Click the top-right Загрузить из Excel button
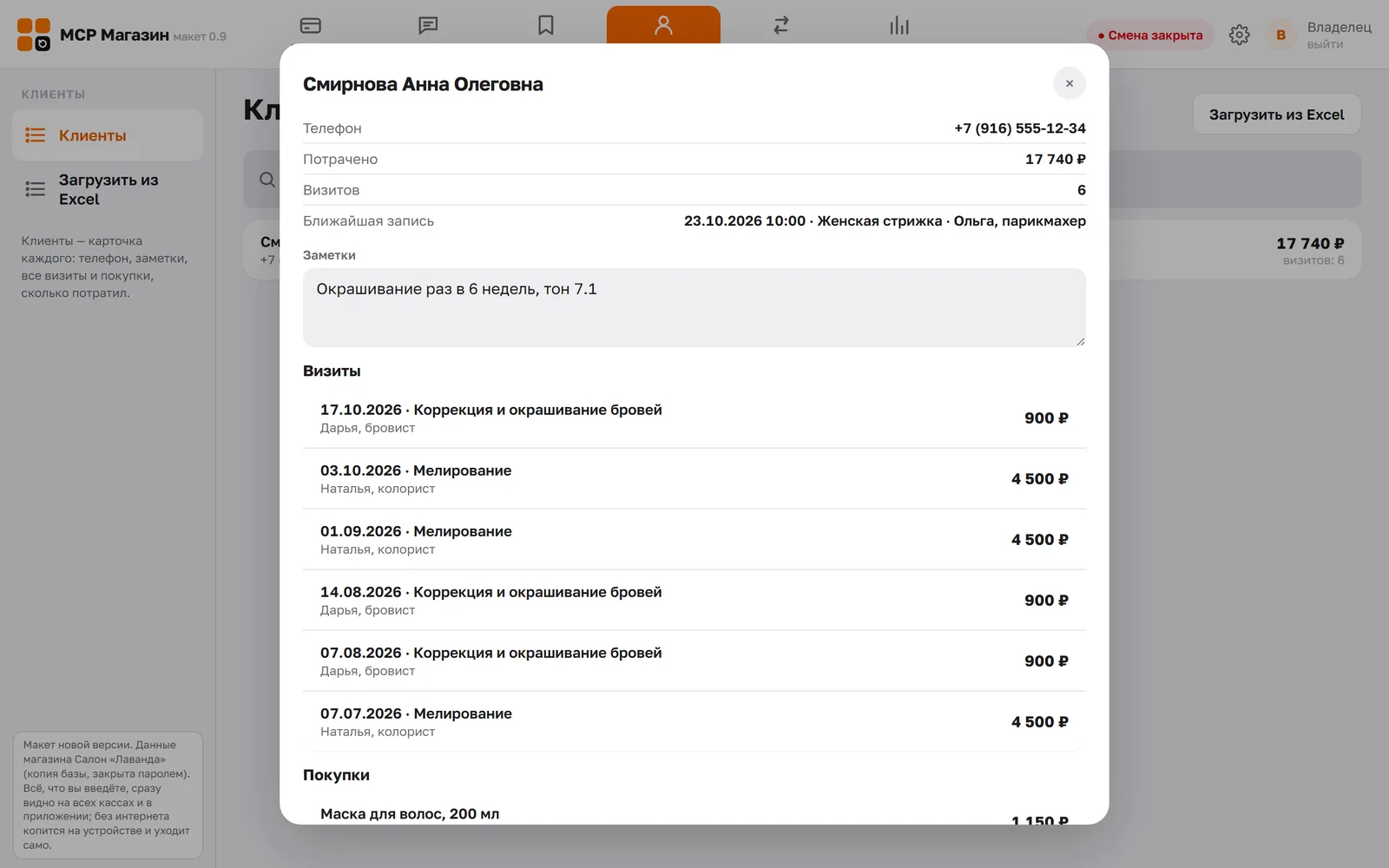This screenshot has width=1389, height=868. click(1276, 115)
